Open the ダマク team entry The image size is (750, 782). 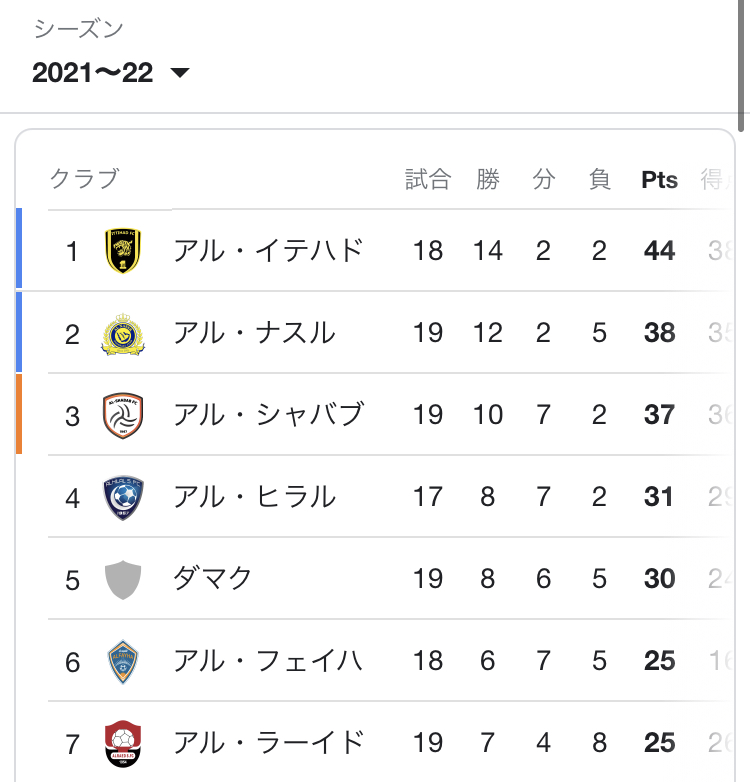(x=212, y=579)
